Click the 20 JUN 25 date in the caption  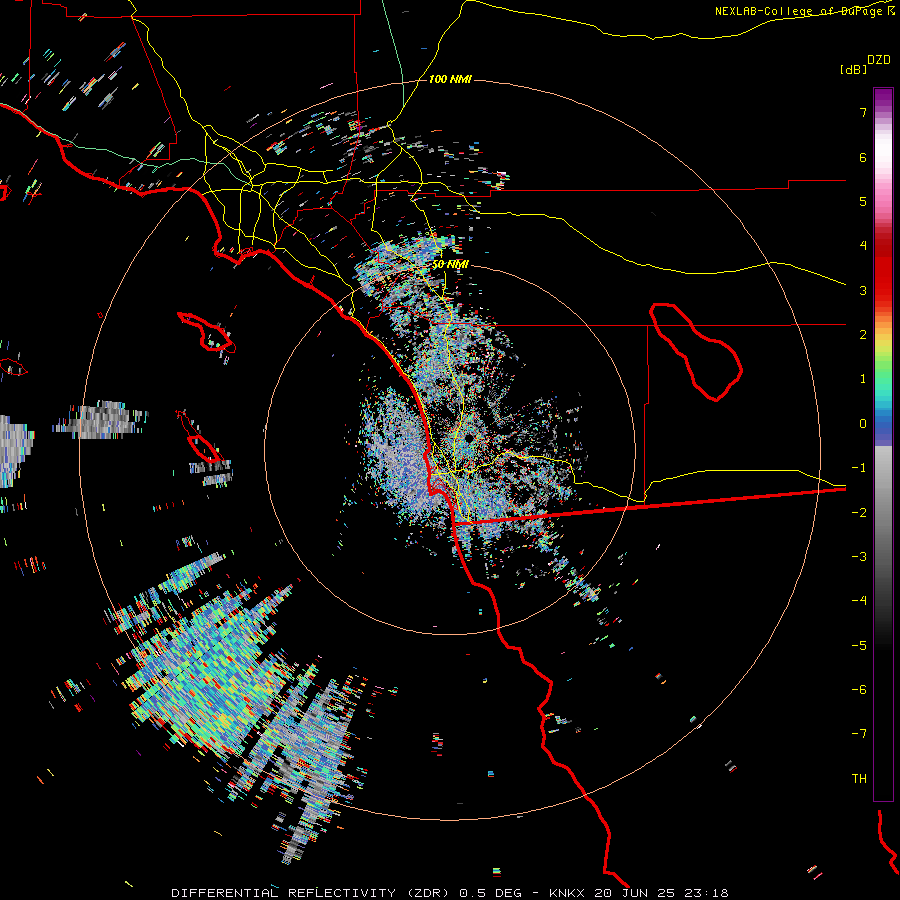point(637,893)
